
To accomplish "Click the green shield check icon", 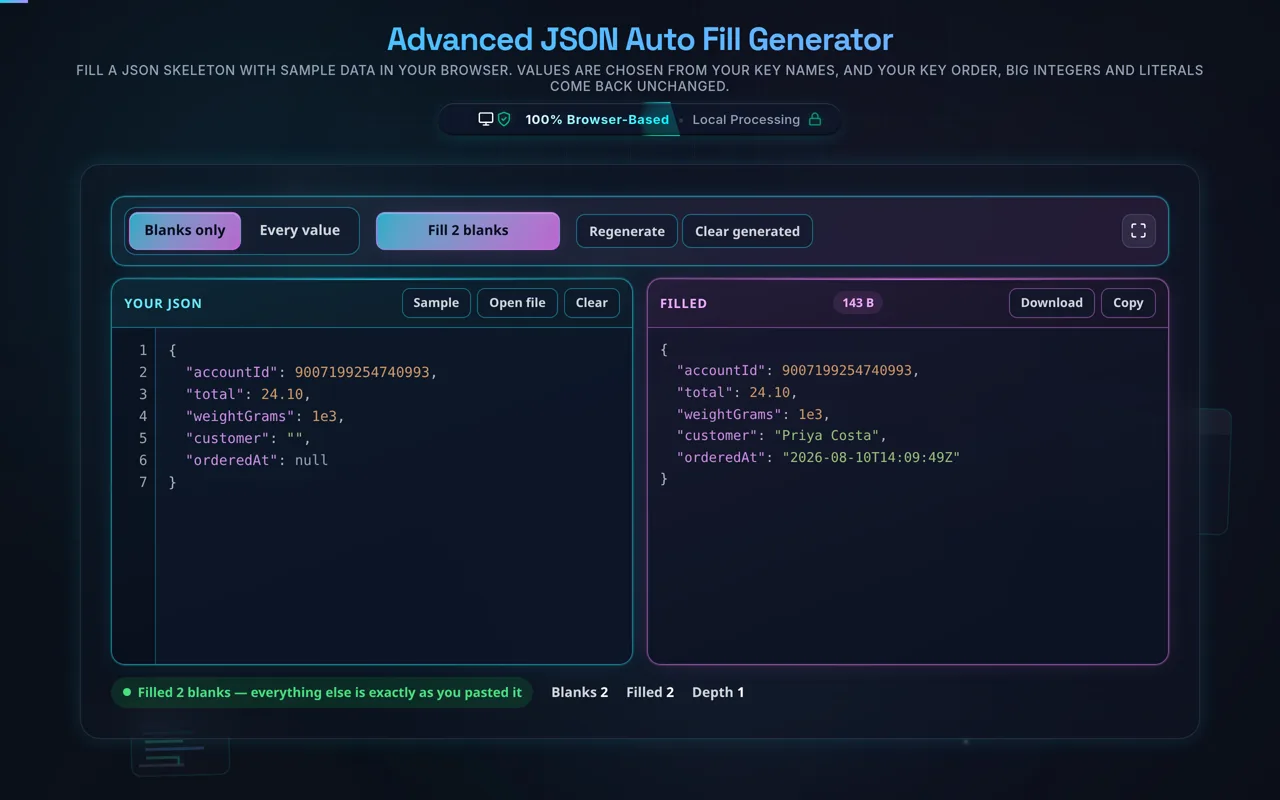I will click(x=504, y=119).
